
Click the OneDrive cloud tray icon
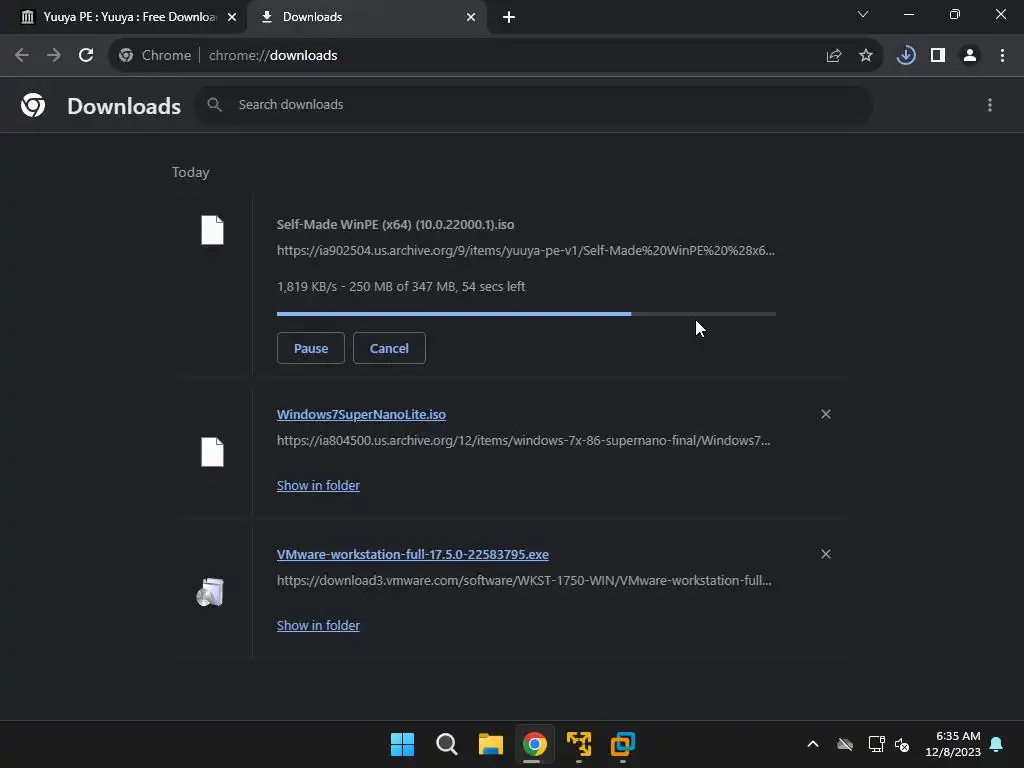(x=845, y=744)
